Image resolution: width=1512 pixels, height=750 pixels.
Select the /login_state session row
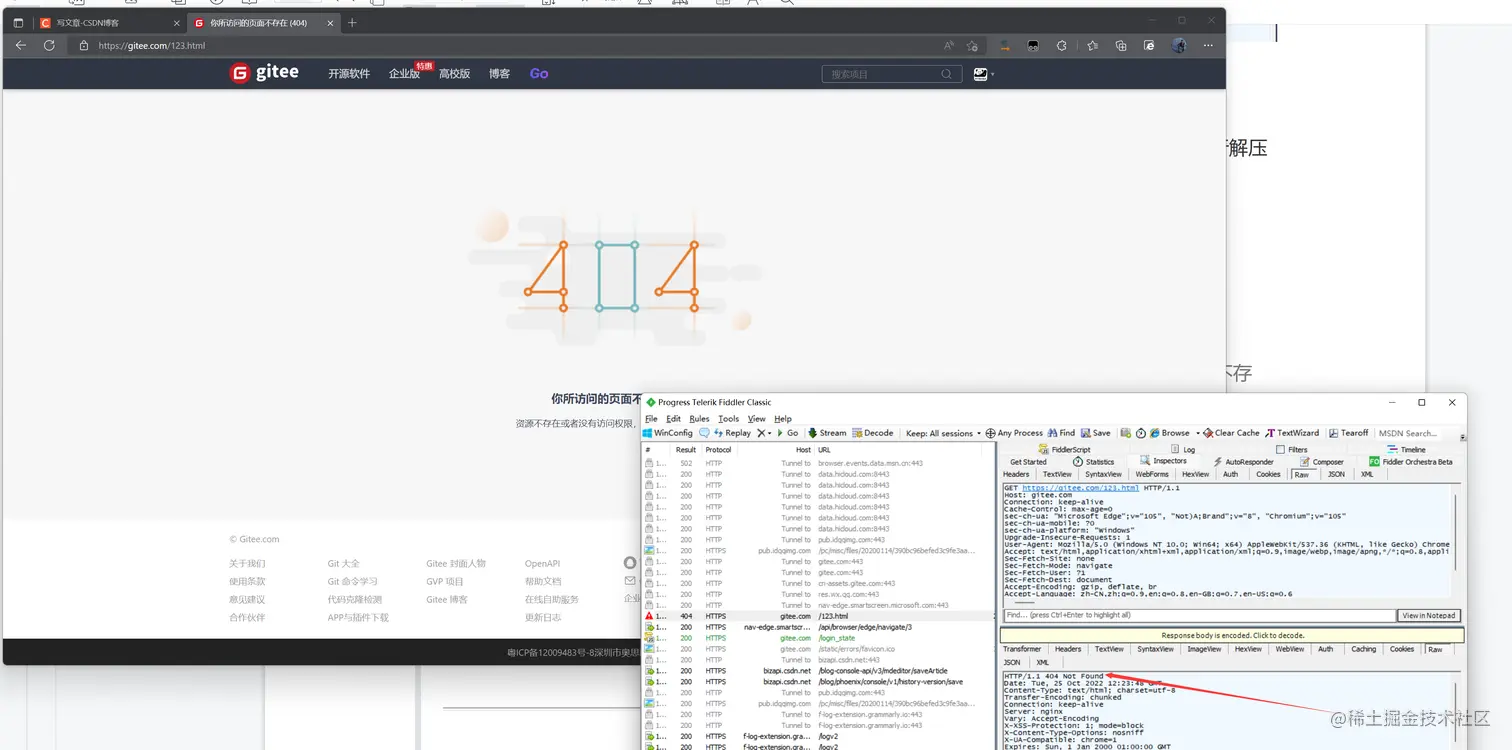820,638
